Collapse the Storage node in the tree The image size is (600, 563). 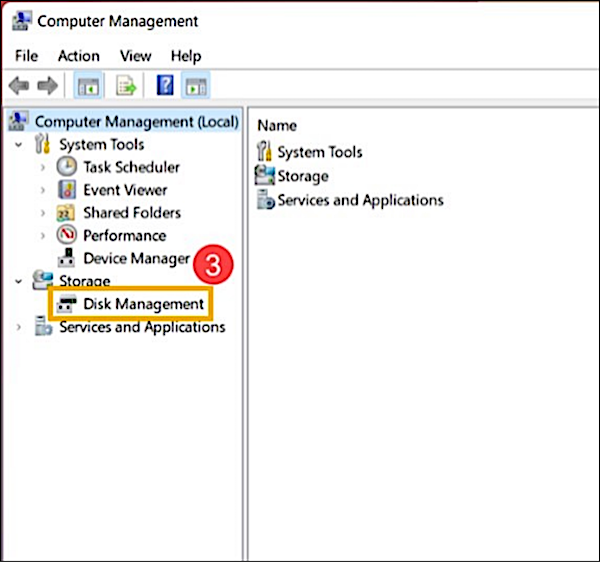[19, 282]
